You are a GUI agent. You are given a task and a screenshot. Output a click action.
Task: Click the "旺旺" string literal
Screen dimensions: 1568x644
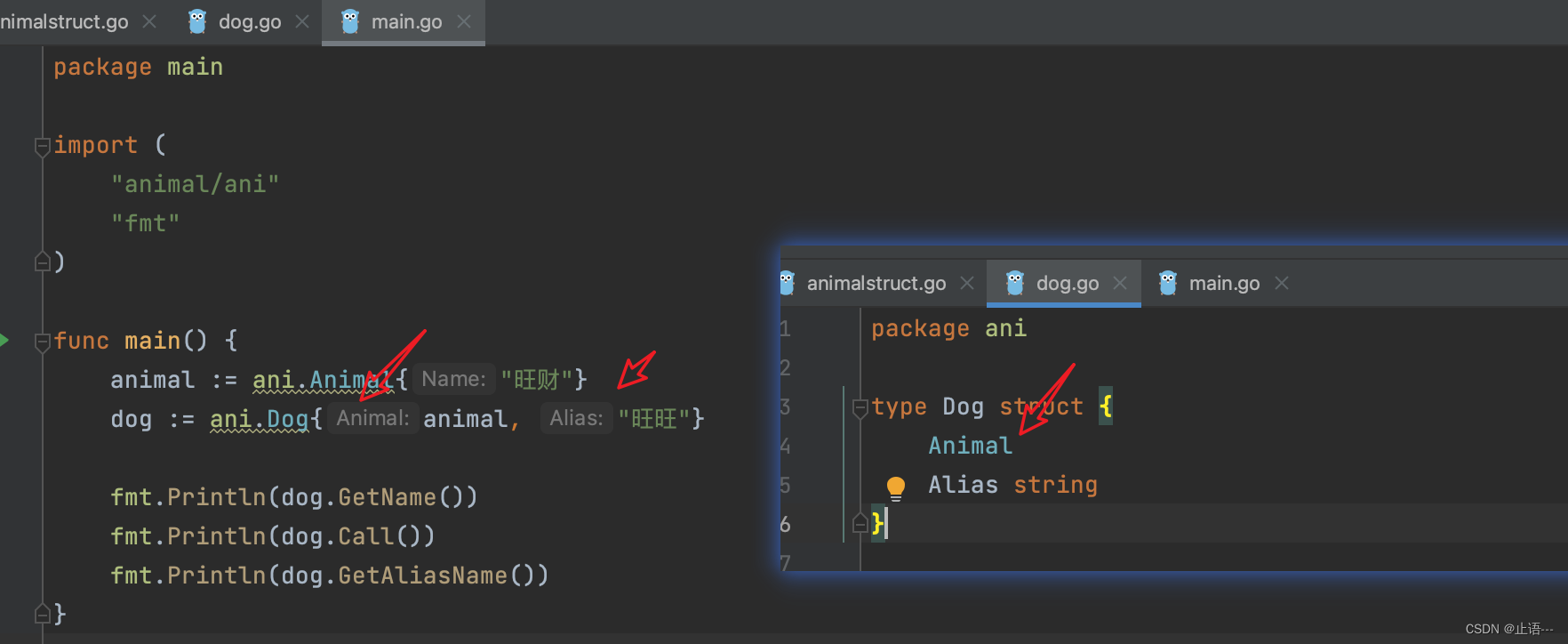pos(653,419)
